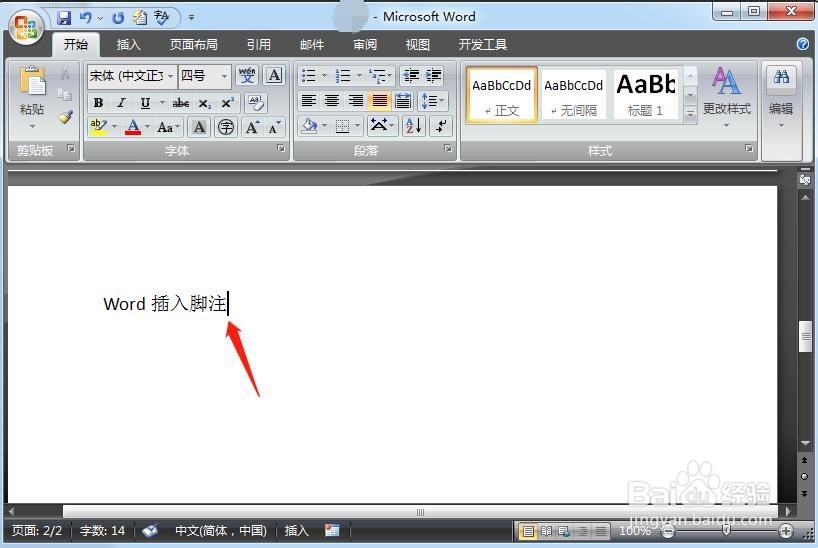Apply the 正文 style
Viewport: 818px width, 548px height.
pyautogui.click(x=501, y=94)
